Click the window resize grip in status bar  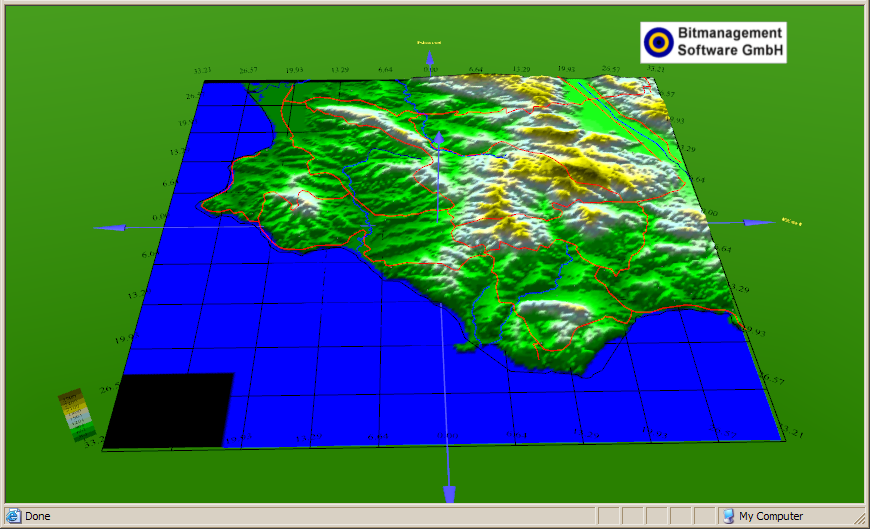tap(859, 517)
